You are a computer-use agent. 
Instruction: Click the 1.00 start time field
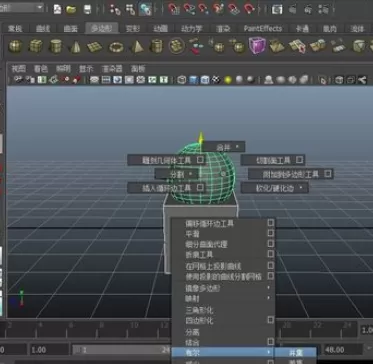point(49,350)
